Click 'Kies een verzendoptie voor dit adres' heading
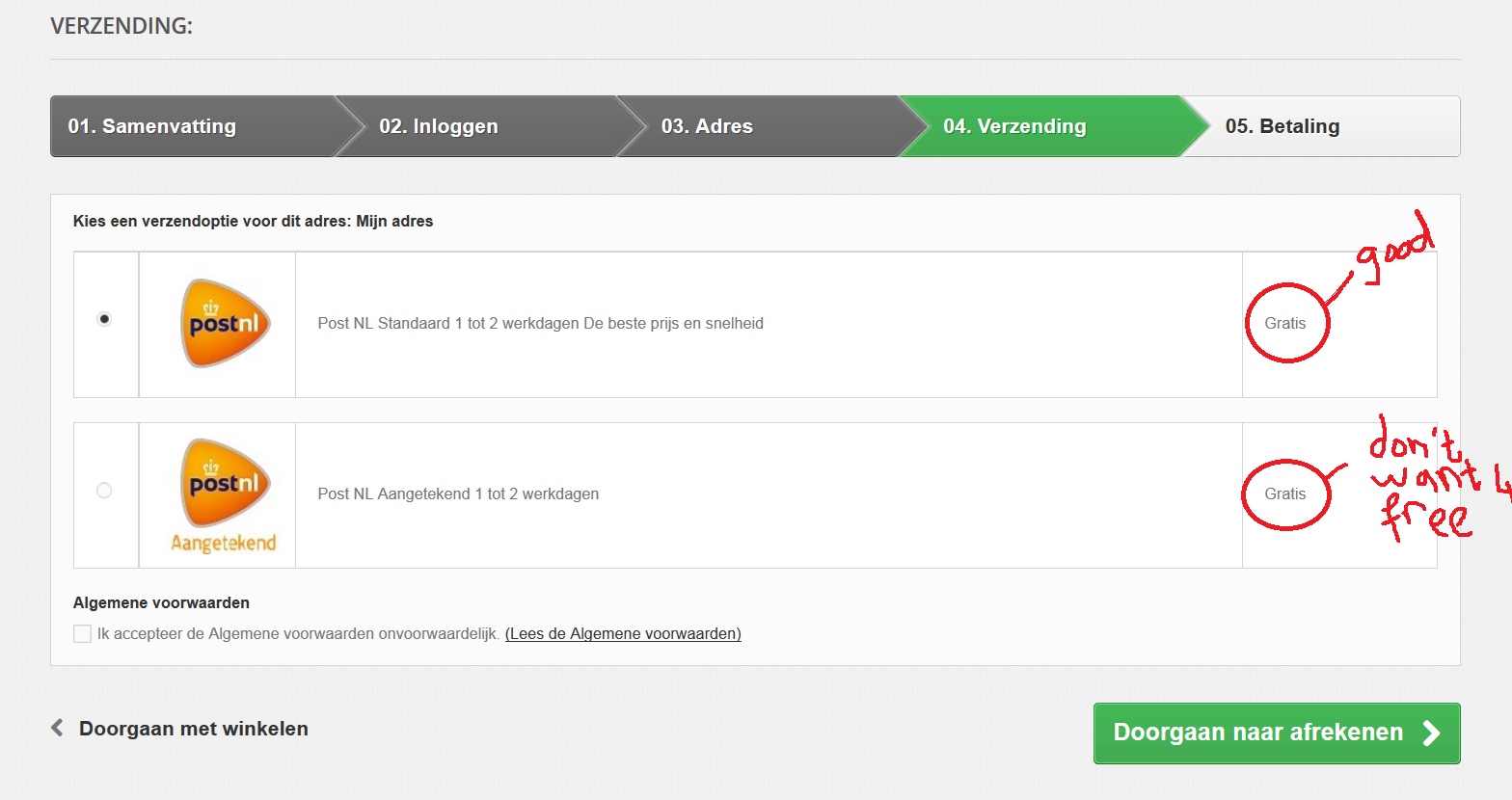The height and width of the screenshot is (800, 1512). pyautogui.click(x=212, y=222)
